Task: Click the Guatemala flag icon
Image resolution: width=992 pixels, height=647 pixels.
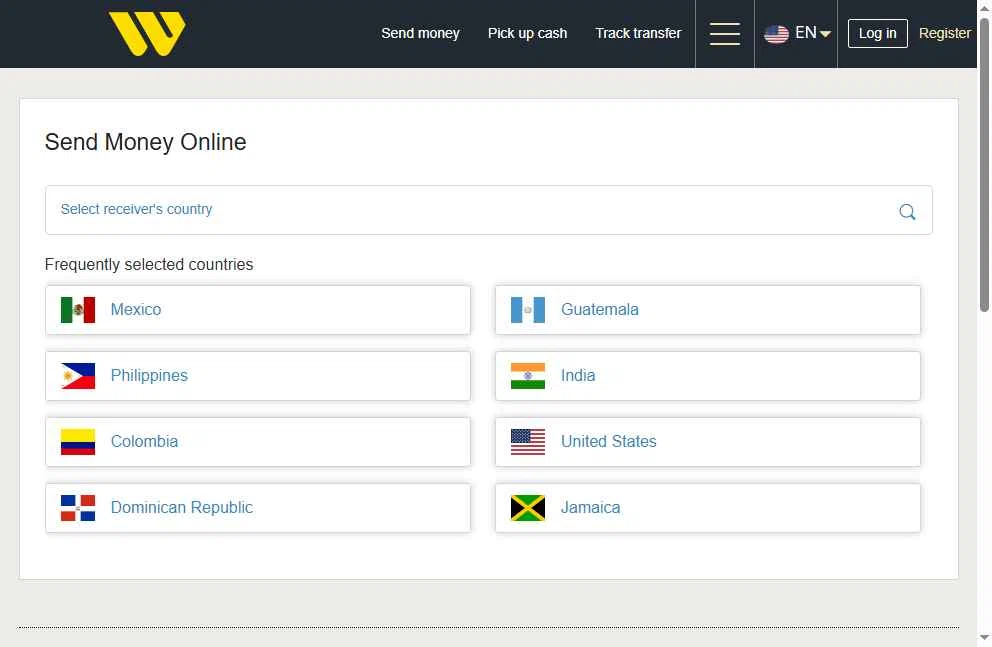Action: (x=528, y=310)
